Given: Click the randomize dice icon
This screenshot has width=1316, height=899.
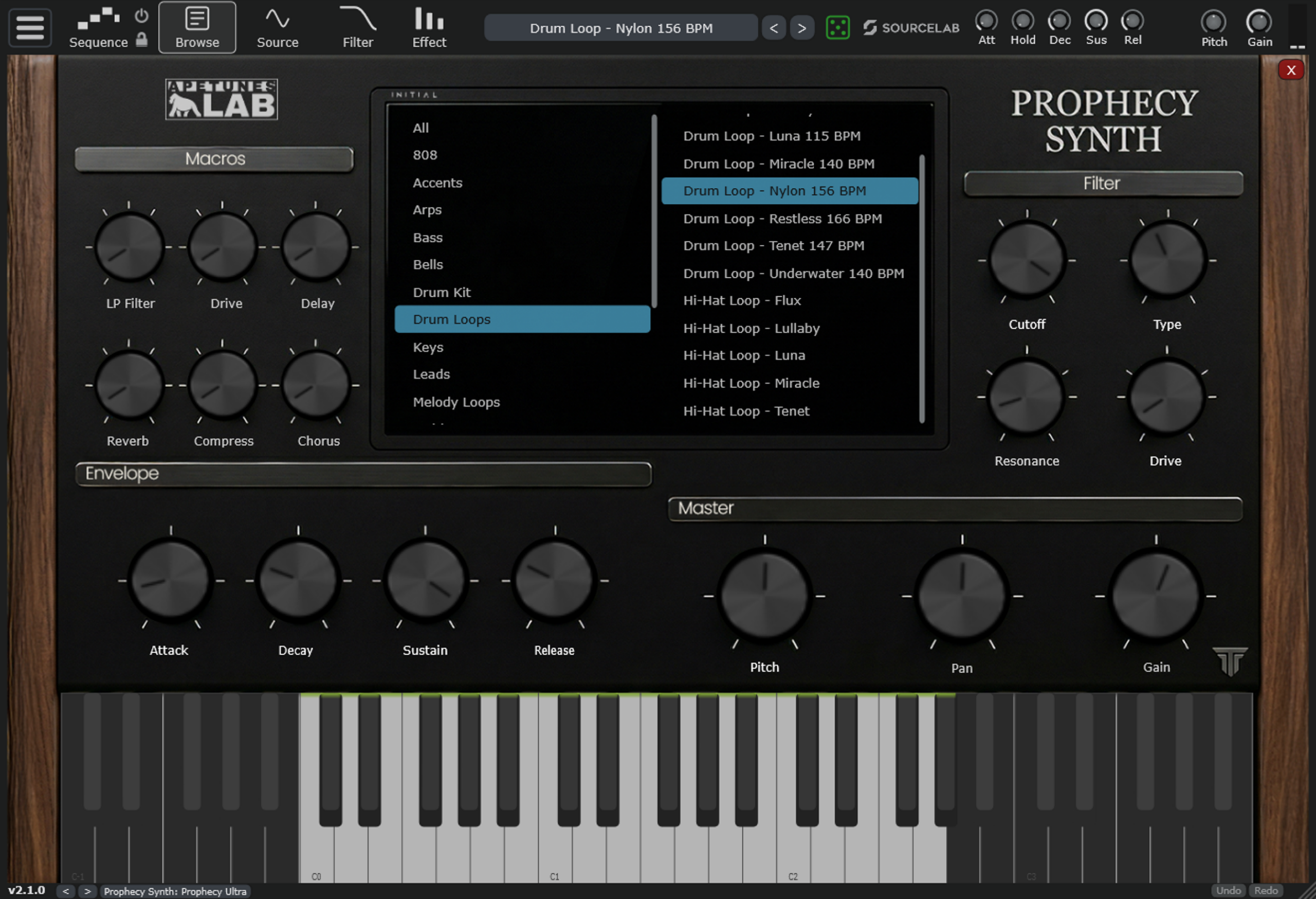Looking at the screenshot, I should [837, 28].
